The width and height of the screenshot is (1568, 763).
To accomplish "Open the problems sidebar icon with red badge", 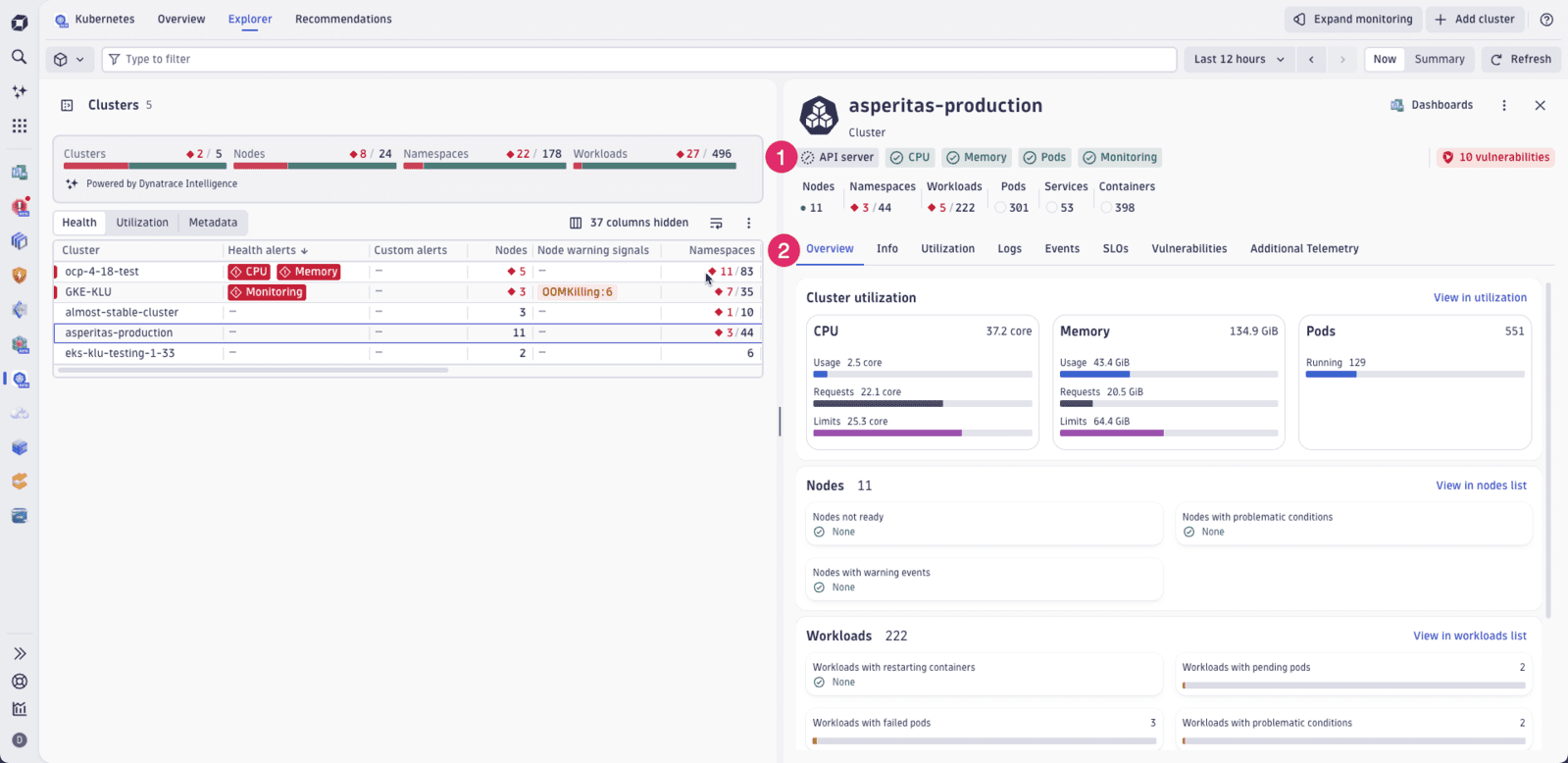I will [20, 207].
